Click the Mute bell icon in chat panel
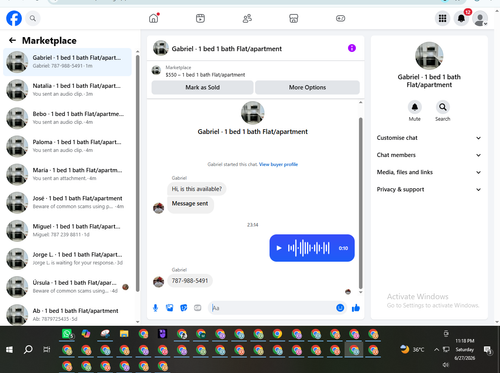 click(415, 107)
